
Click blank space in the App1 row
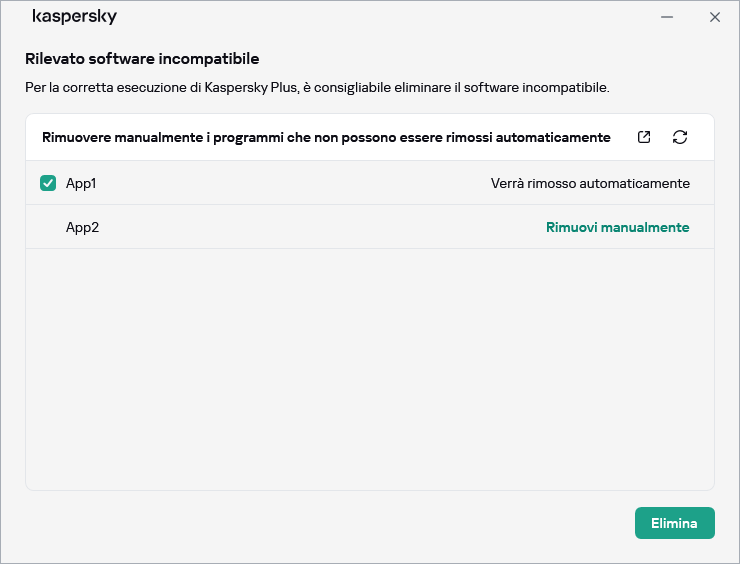(290, 183)
